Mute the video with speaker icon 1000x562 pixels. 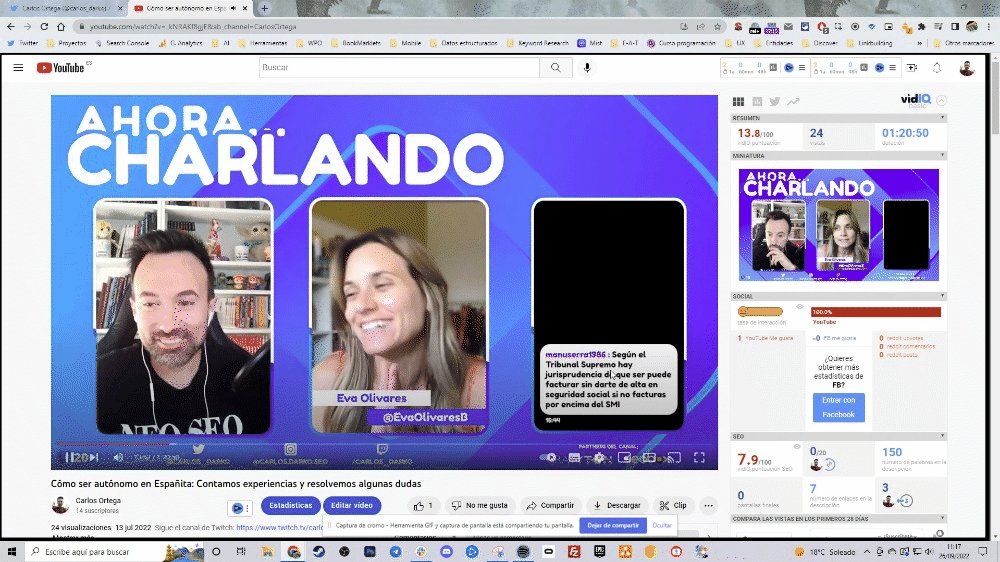(119, 457)
